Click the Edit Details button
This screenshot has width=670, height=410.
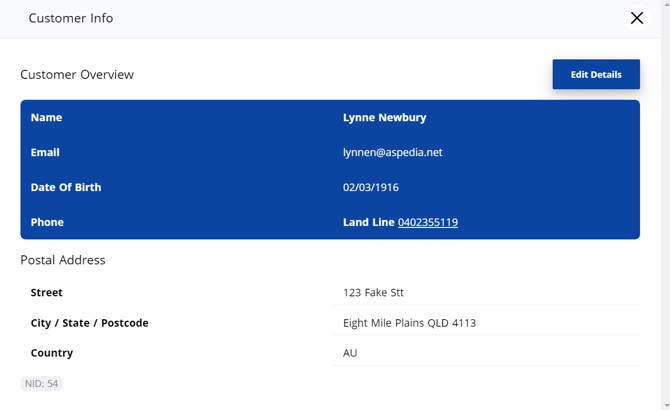(596, 75)
